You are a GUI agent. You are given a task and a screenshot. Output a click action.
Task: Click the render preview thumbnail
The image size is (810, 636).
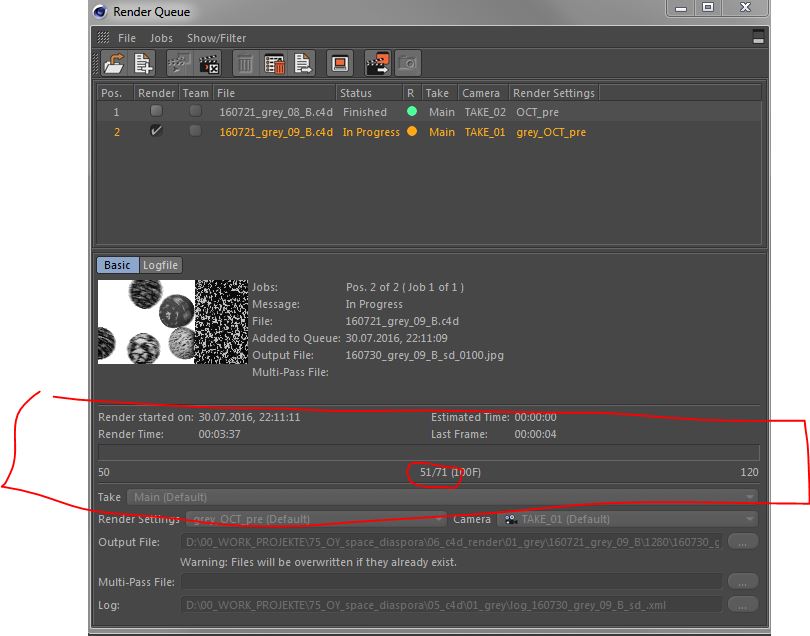173,322
